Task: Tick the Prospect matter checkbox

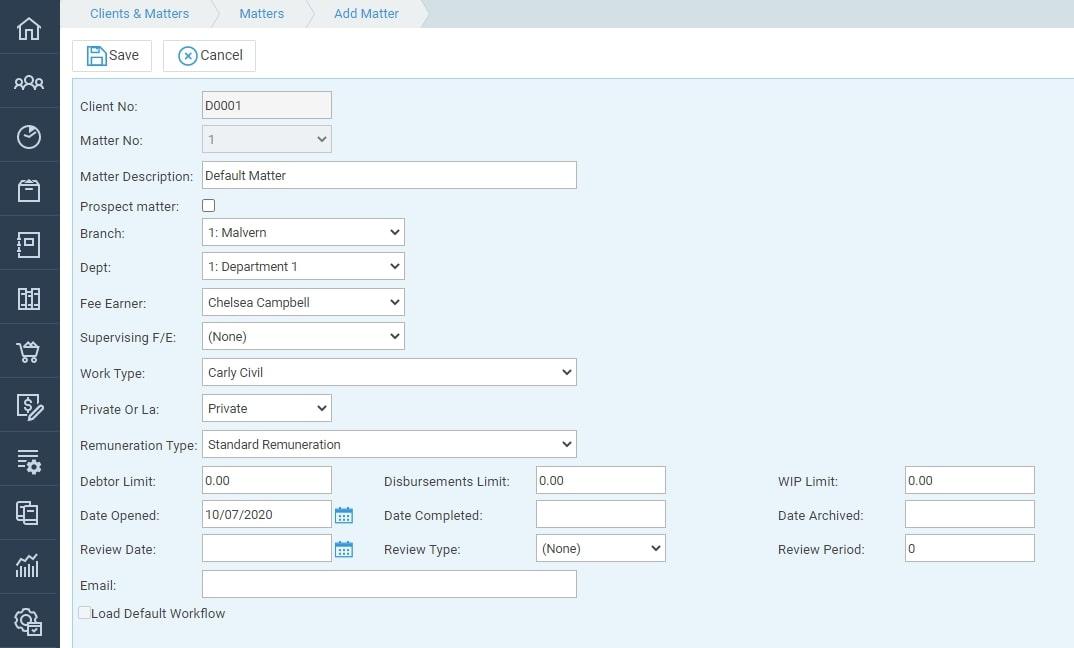Action: click(209, 206)
